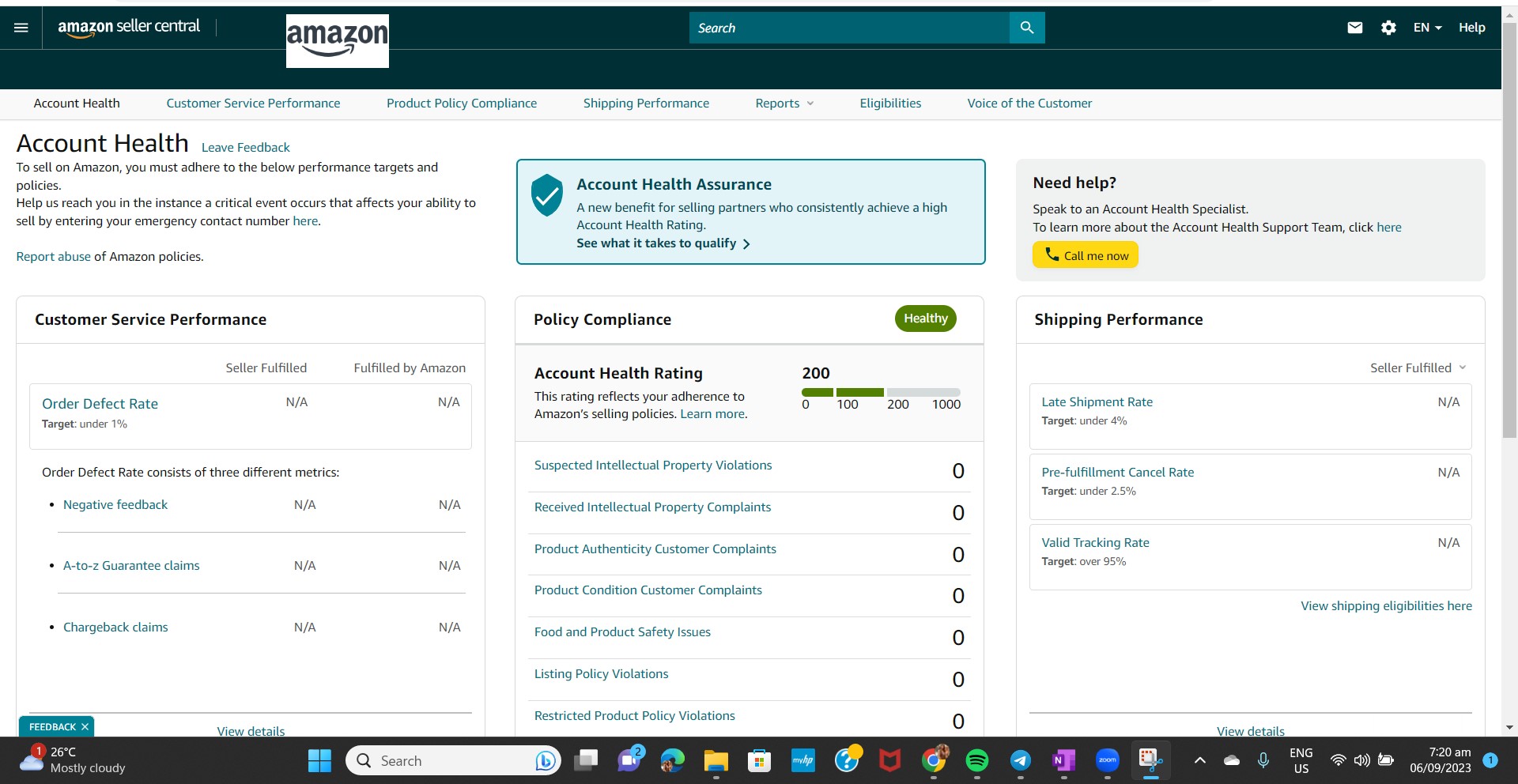Switch to the Account Health tab
Image resolution: width=1518 pixels, height=784 pixels.
click(77, 104)
